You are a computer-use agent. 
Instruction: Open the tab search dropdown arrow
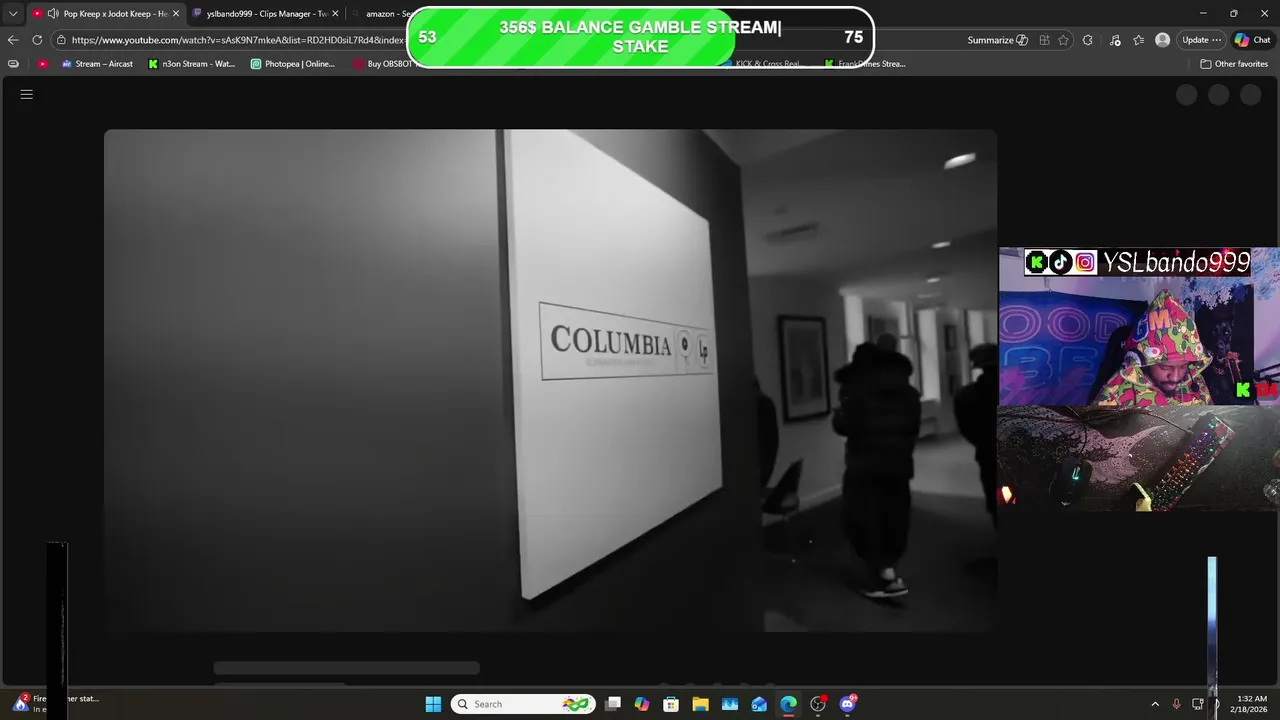13,14
